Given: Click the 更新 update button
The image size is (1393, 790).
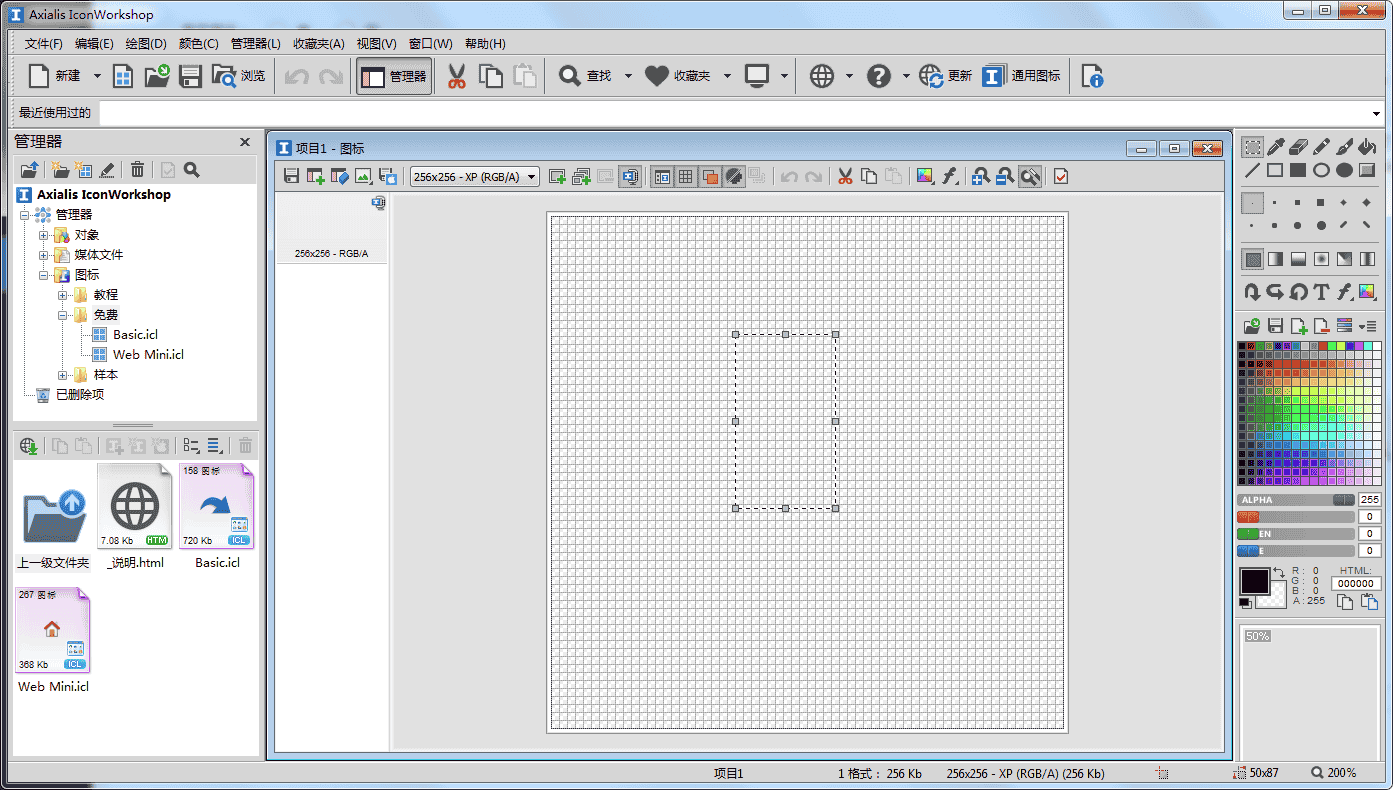Looking at the screenshot, I should pyautogui.click(x=946, y=76).
